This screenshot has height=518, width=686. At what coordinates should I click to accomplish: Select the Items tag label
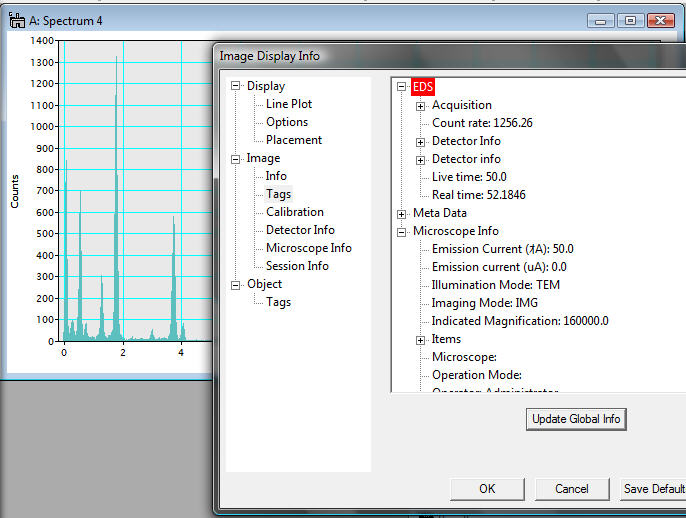tap(446, 339)
